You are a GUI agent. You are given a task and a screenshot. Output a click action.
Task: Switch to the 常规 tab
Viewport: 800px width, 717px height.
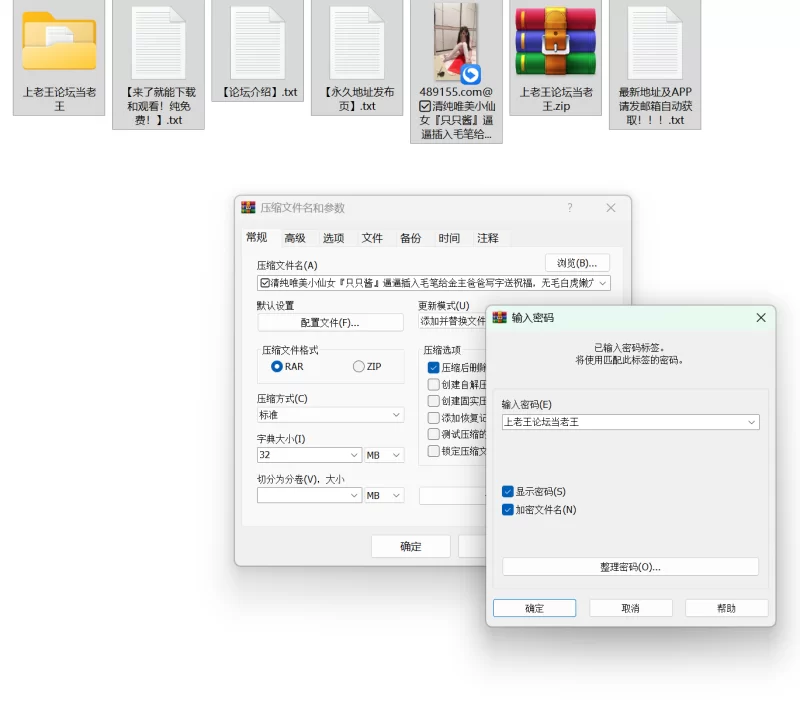pyautogui.click(x=257, y=237)
